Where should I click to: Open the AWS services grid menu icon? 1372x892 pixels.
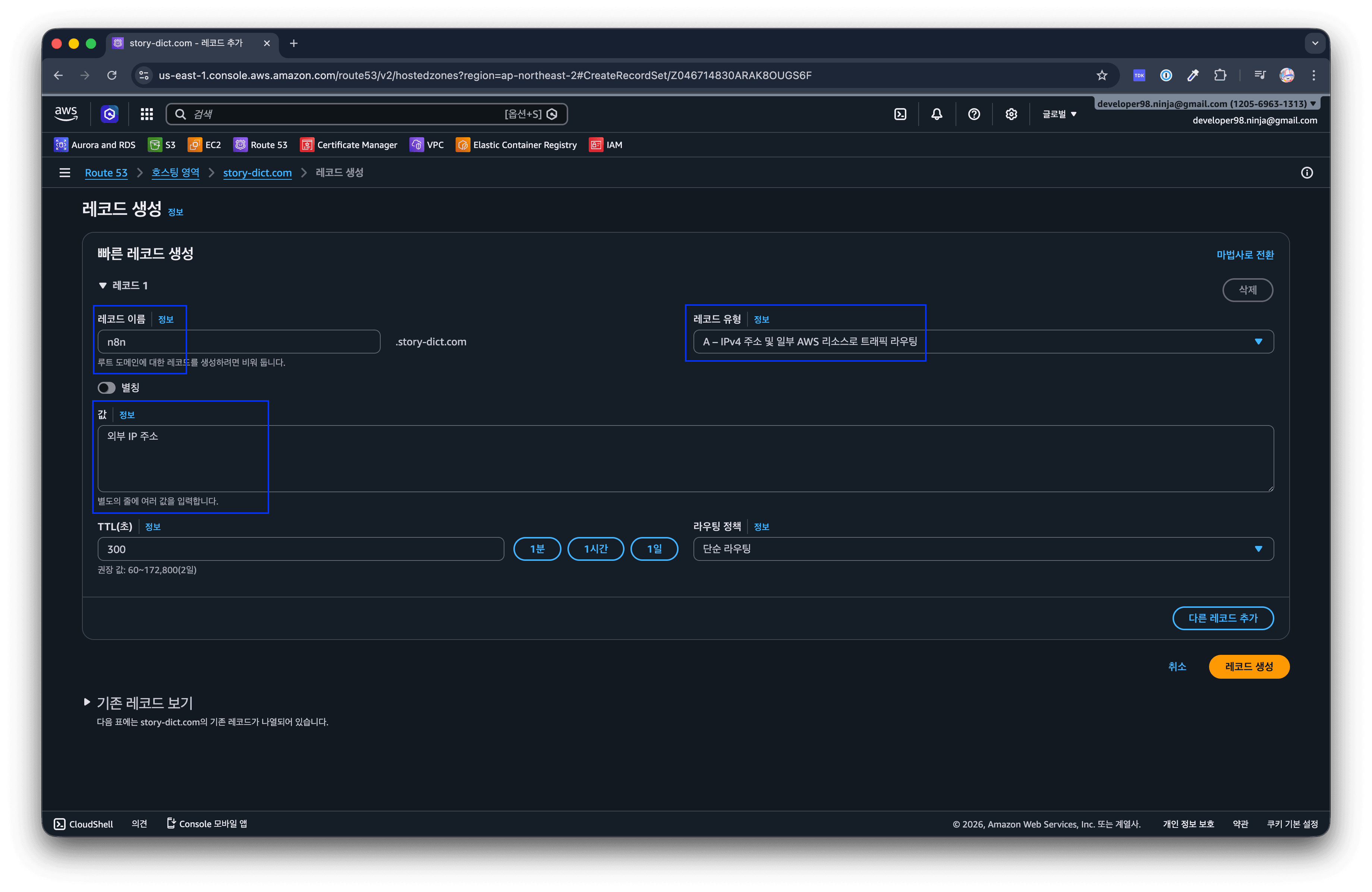(147, 114)
